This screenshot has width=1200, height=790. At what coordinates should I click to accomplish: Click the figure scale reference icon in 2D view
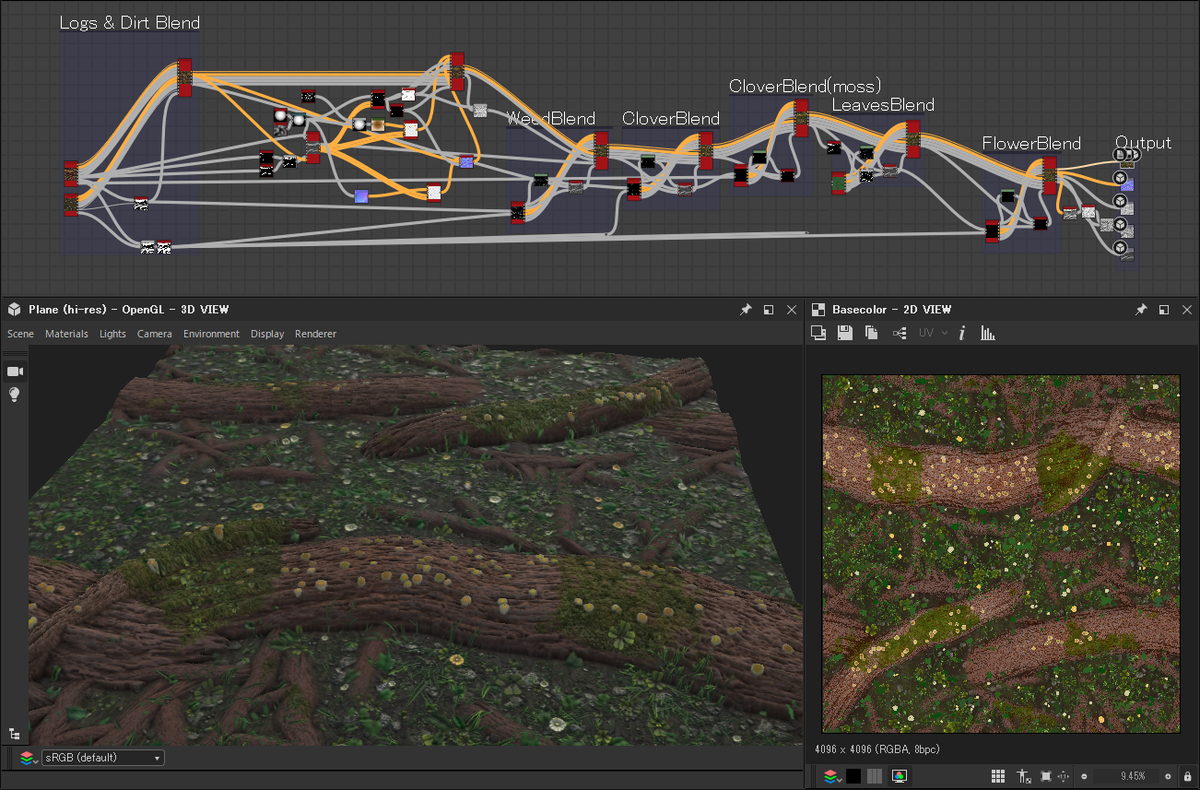click(x=1023, y=776)
